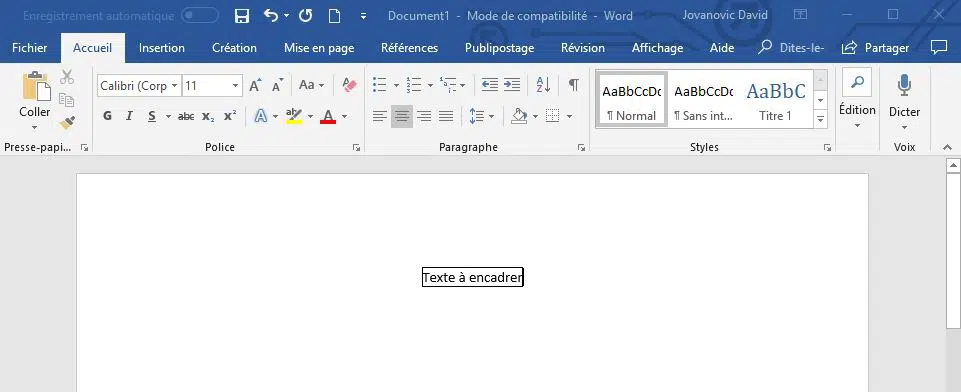Open the Calibri font name dropdown
961x392 pixels.
point(175,86)
